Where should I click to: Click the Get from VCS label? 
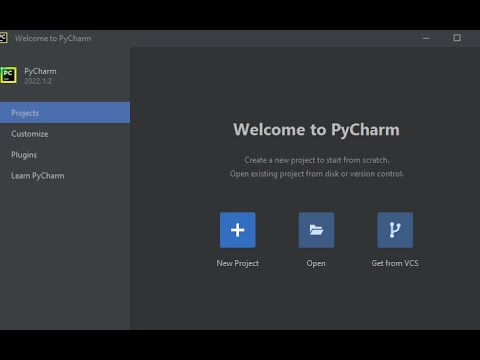(x=395, y=263)
